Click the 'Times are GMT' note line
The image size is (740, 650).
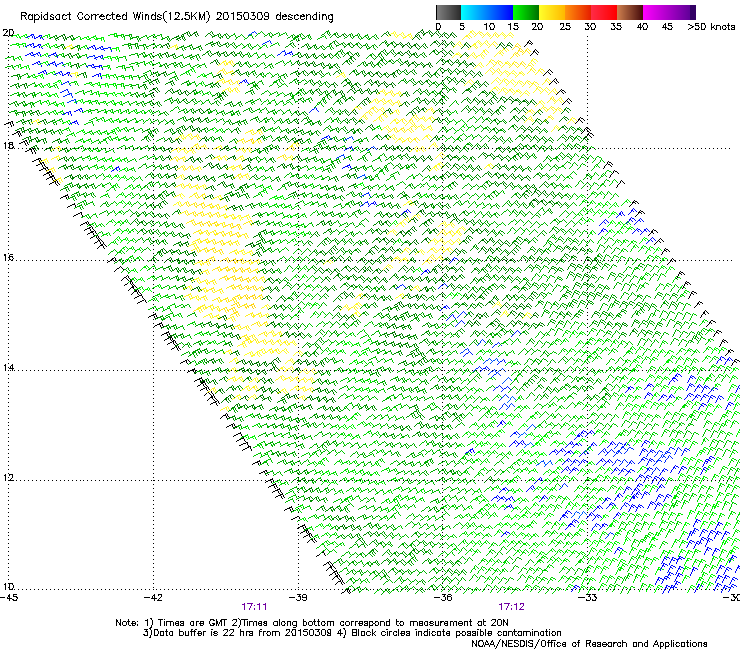point(312,623)
